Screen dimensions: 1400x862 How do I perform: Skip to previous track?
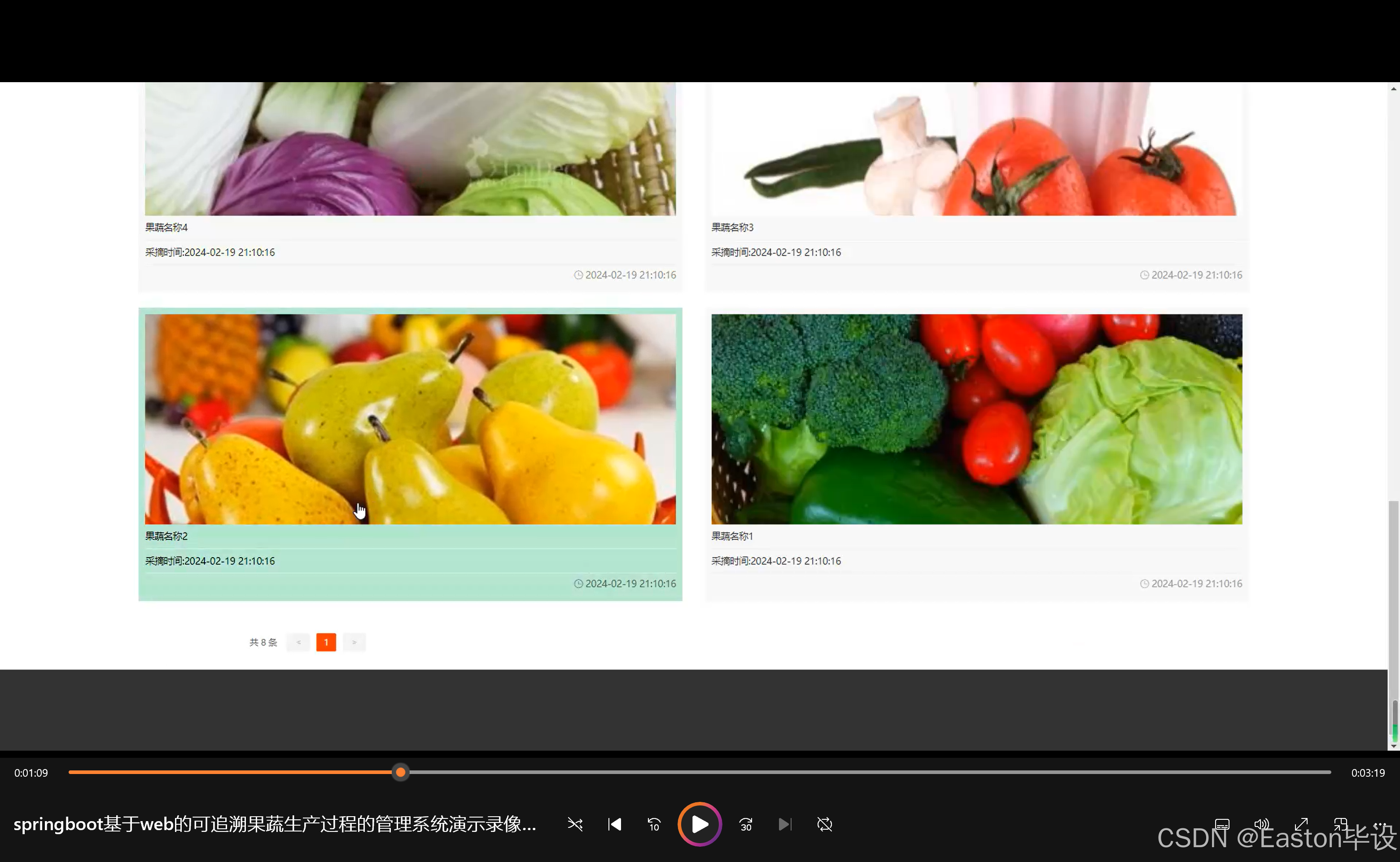[614, 824]
